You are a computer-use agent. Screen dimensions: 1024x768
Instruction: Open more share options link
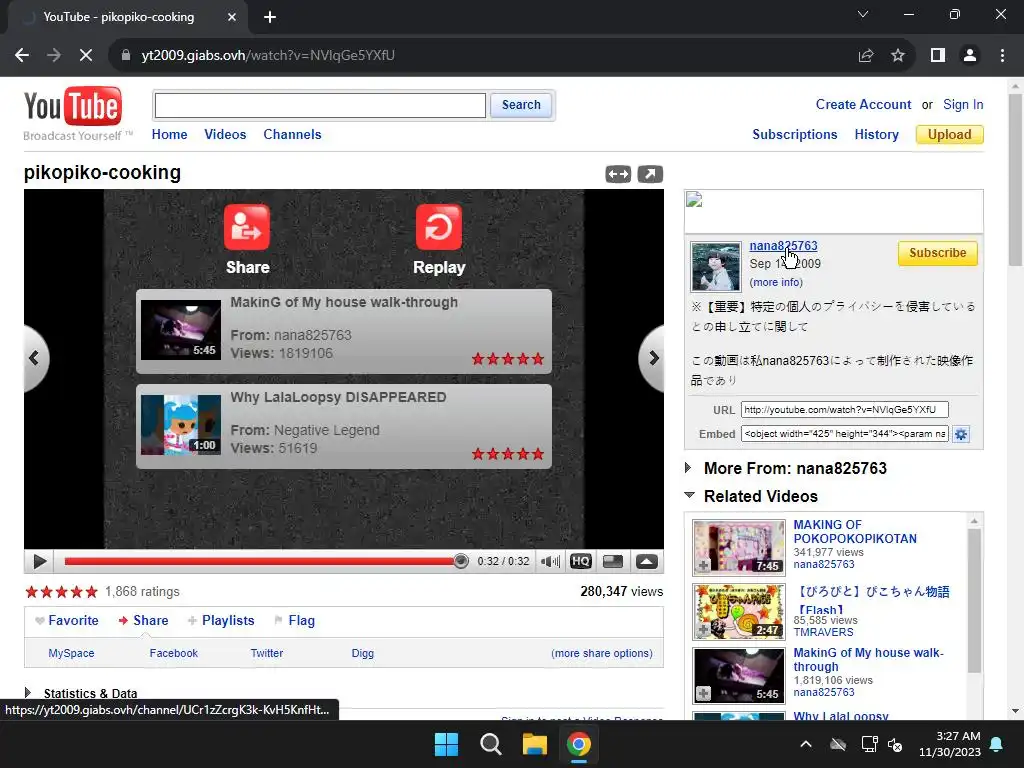(x=601, y=653)
